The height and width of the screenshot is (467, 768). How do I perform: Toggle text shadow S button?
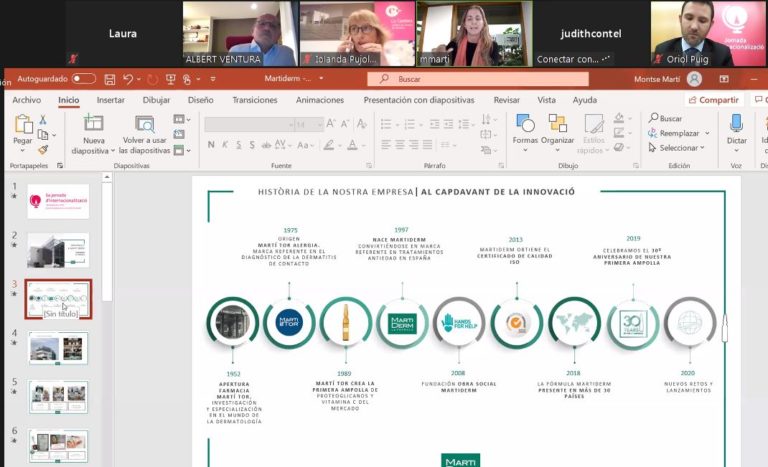(x=252, y=145)
